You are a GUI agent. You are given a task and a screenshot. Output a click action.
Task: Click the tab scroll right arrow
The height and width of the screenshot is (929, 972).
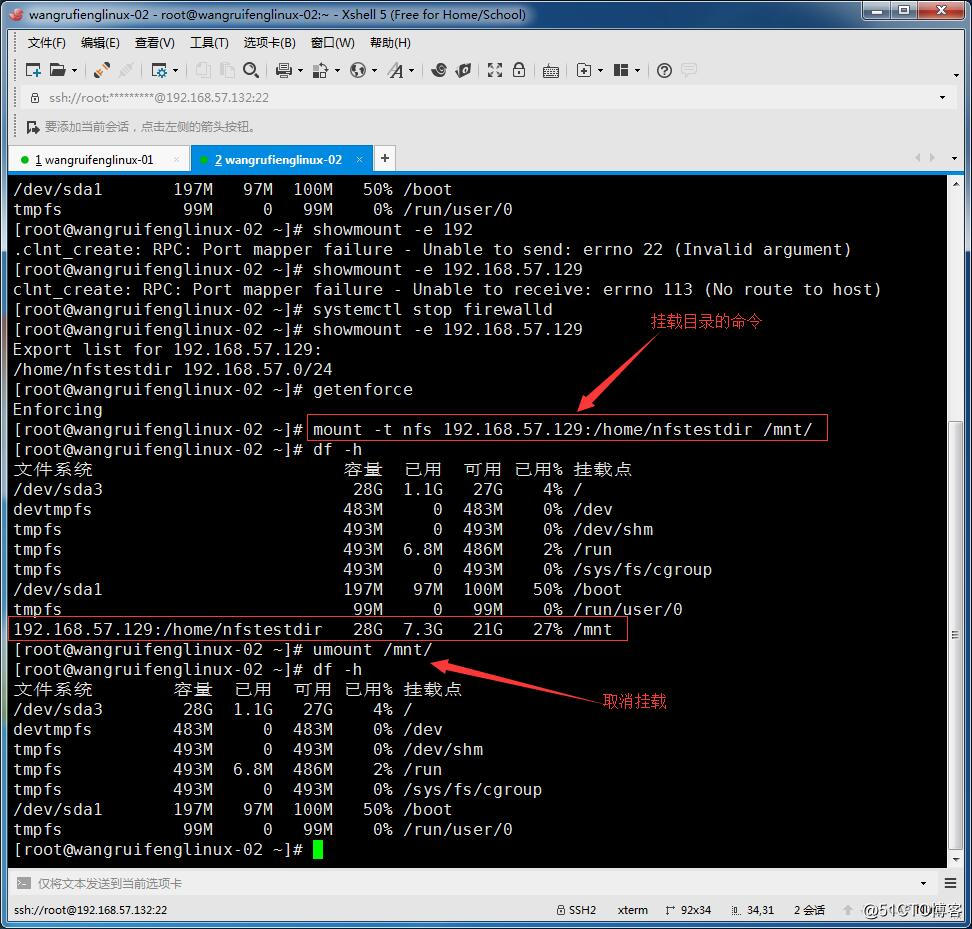tap(932, 158)
